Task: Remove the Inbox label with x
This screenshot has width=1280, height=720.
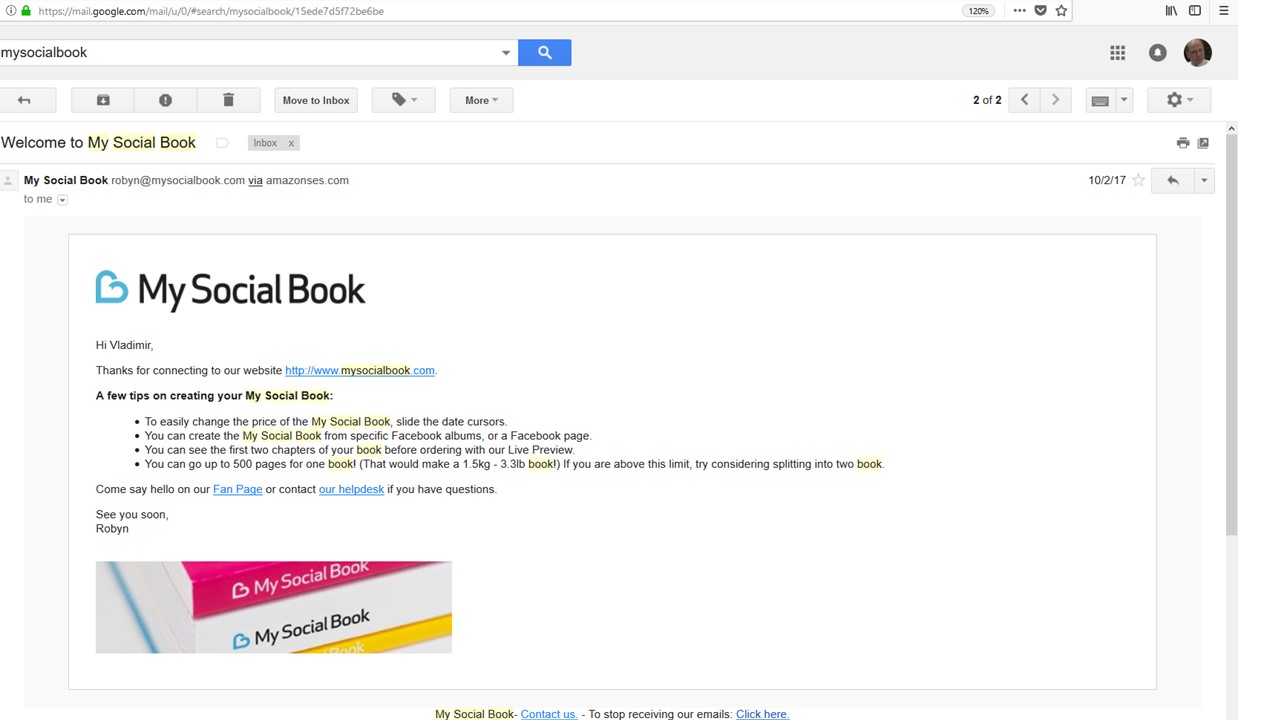Action: (291, 143)
